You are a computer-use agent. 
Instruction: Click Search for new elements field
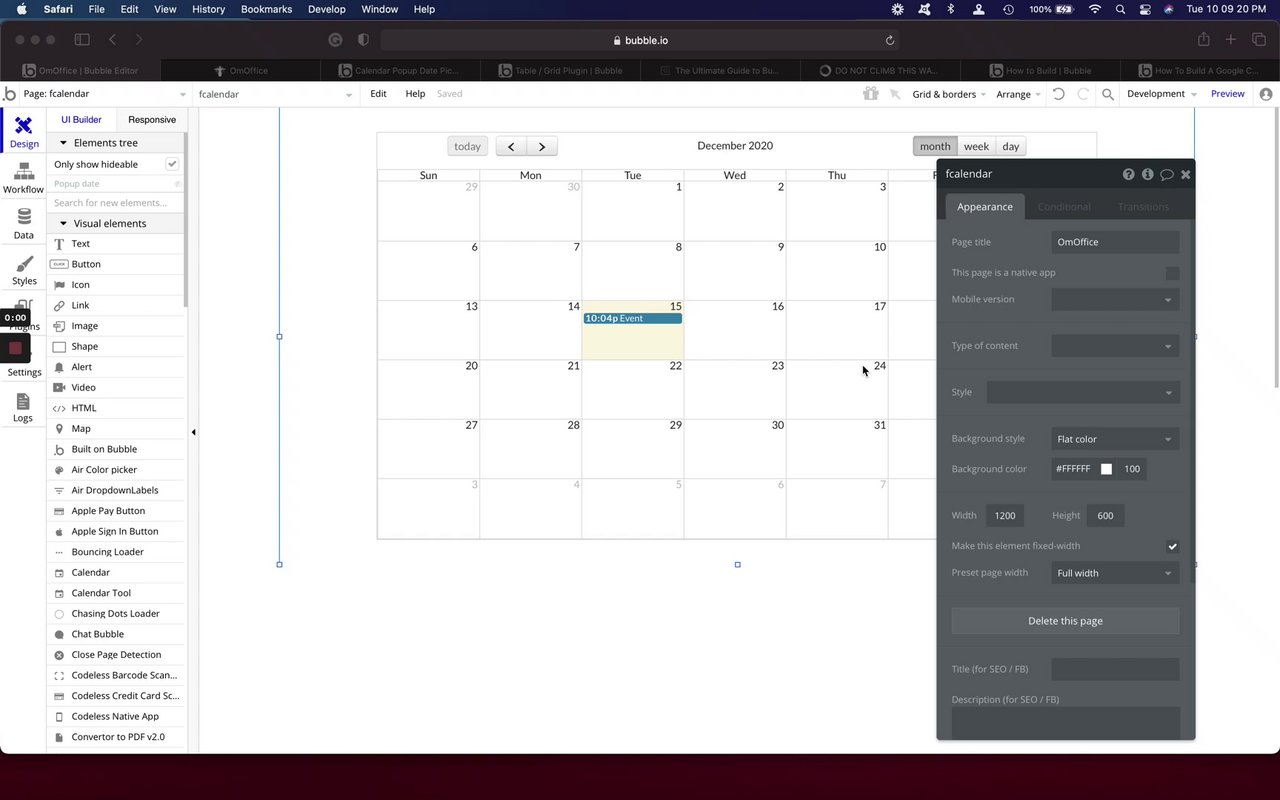coord(116,203)
